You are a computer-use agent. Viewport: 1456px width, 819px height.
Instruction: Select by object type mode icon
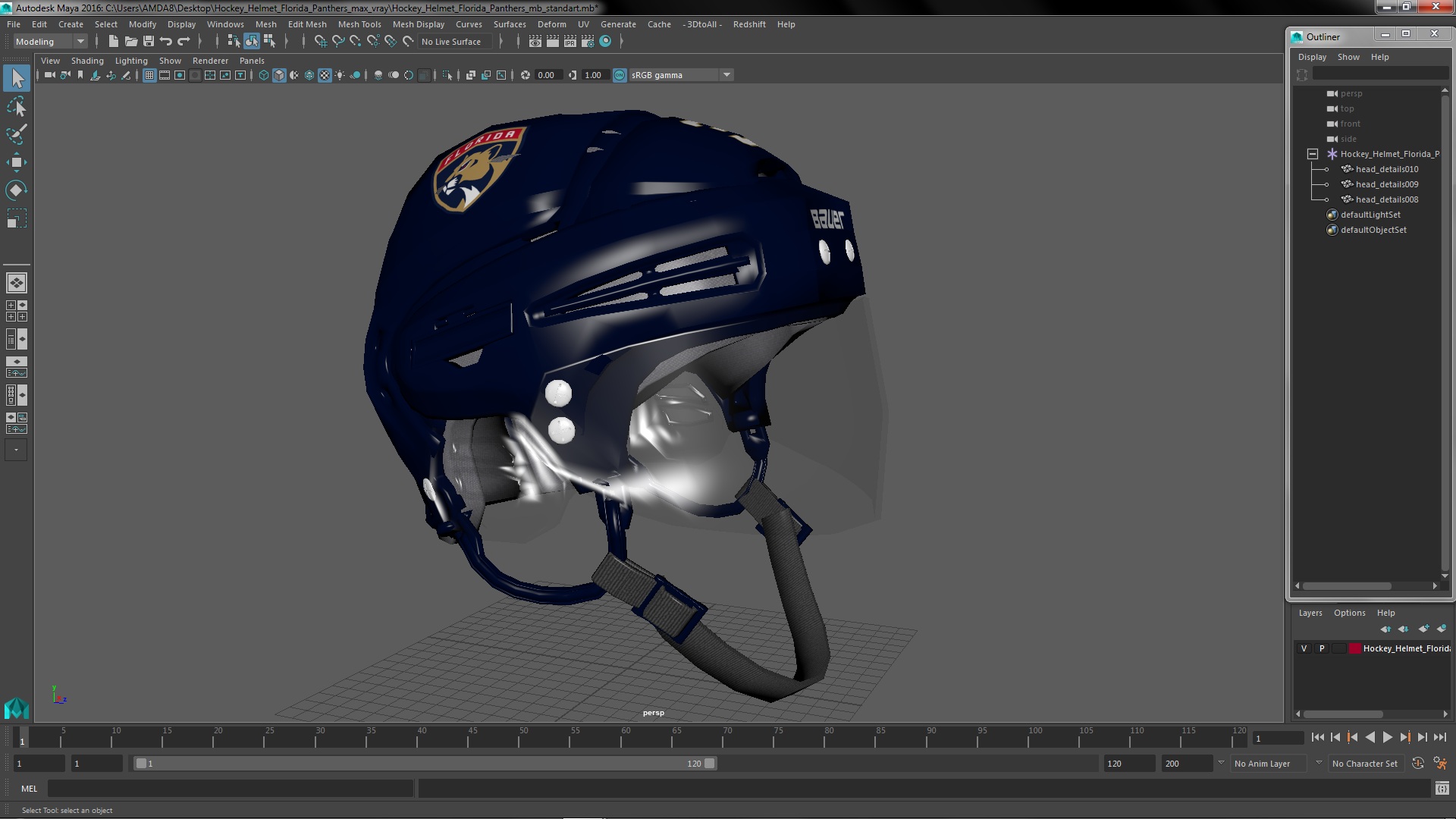point(251,42)
